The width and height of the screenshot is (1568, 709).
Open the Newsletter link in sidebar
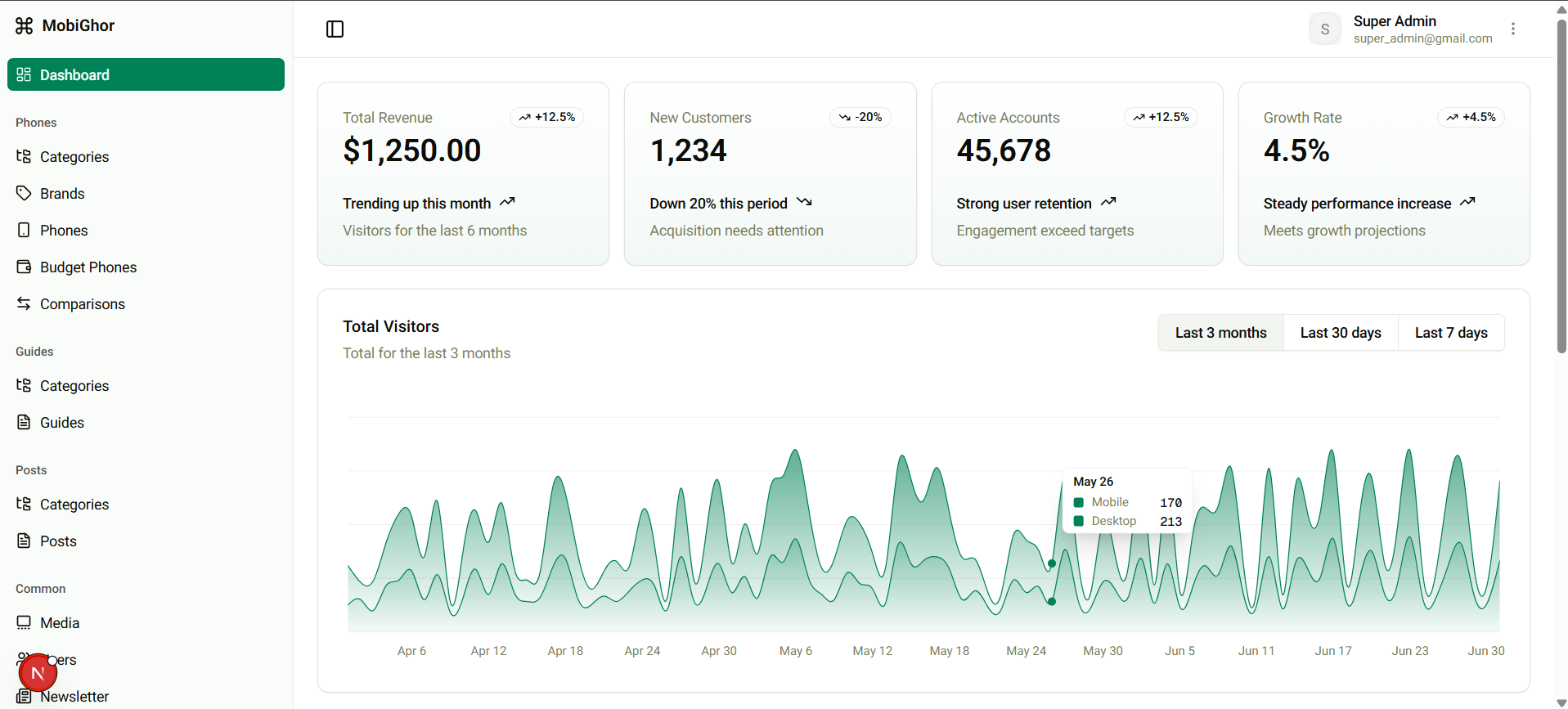click(x=74, y=697)
